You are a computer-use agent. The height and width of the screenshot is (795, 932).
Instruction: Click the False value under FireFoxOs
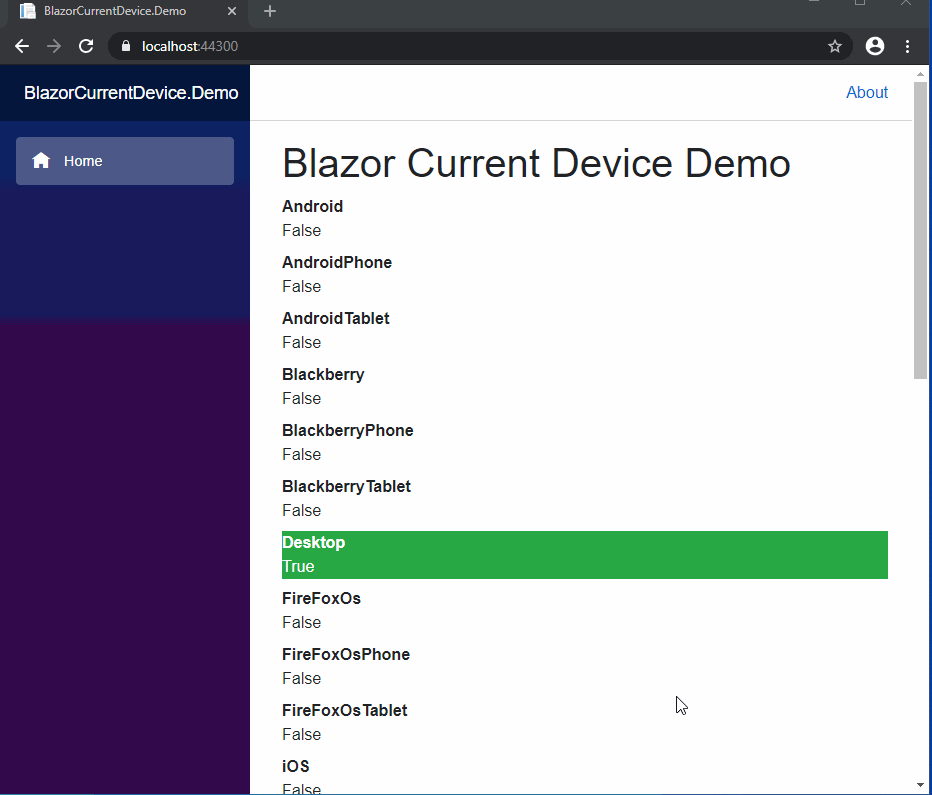tap(301, 623)
